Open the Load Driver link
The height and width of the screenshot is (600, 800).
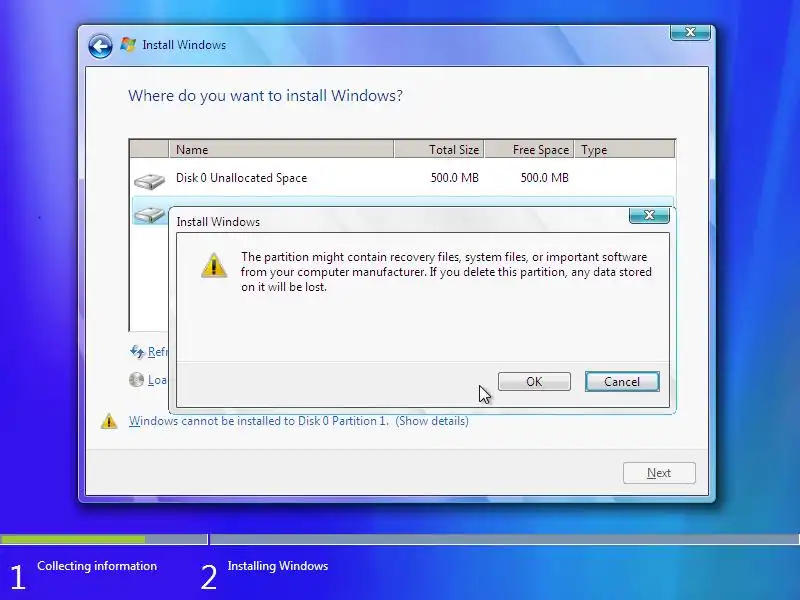pos(158,380)
